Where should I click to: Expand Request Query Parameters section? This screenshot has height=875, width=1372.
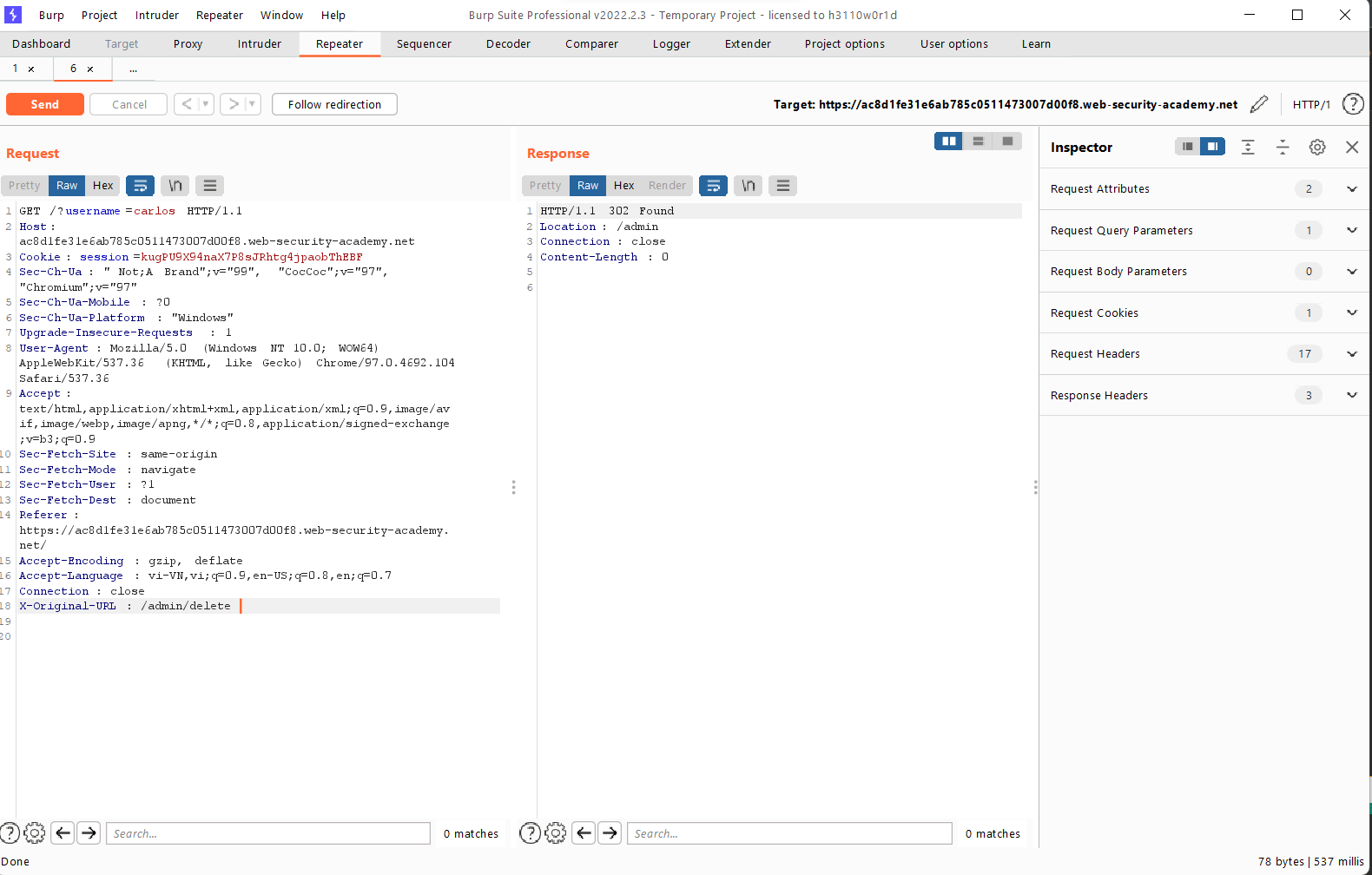1351,230
